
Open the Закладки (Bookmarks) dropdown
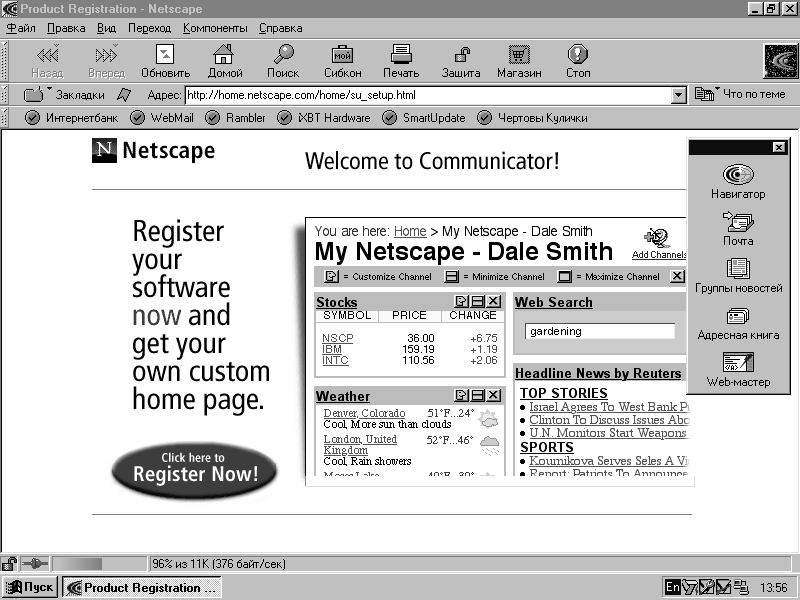pos(66,95)
